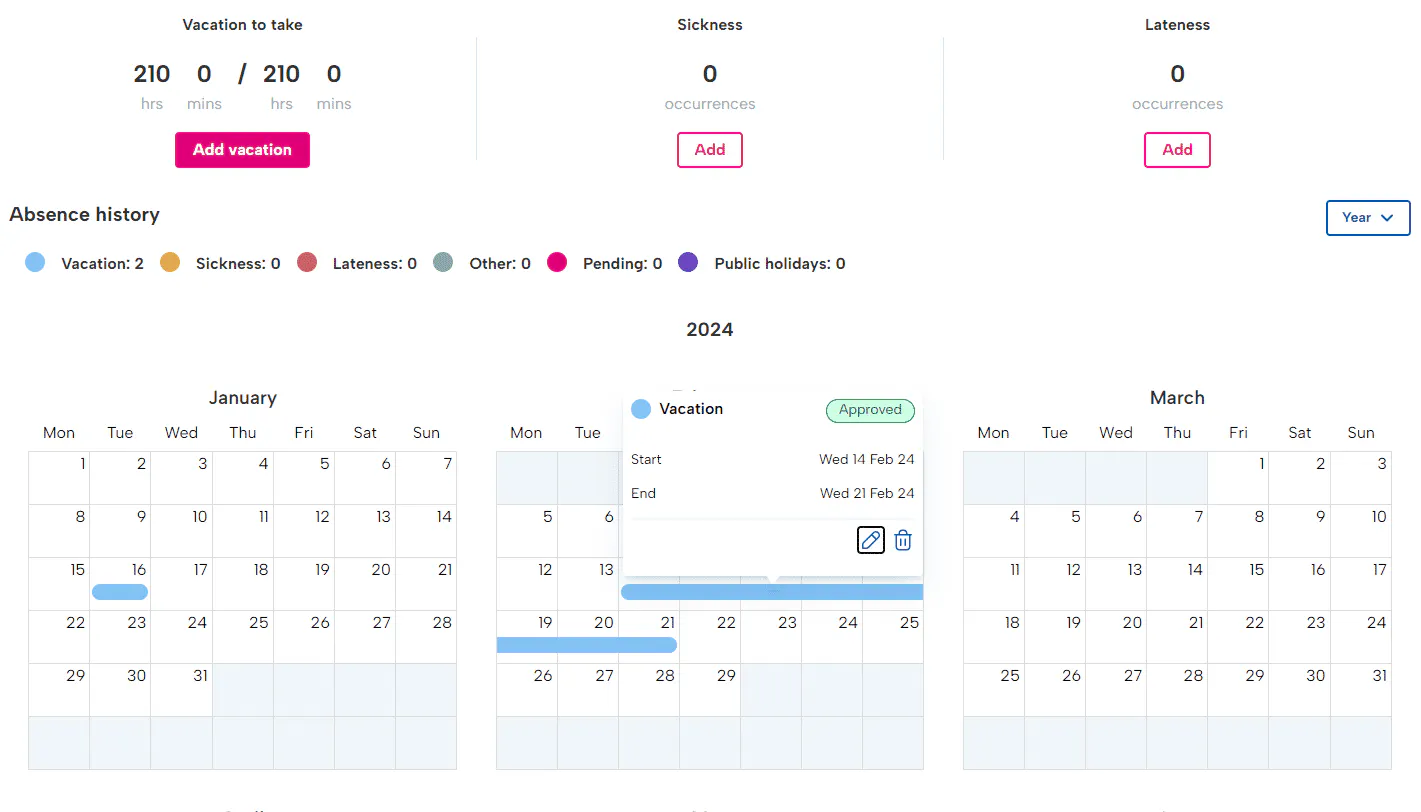Click Add under Sickness
This screenshot has height=812, width=1421.
(x=710, y=150)
